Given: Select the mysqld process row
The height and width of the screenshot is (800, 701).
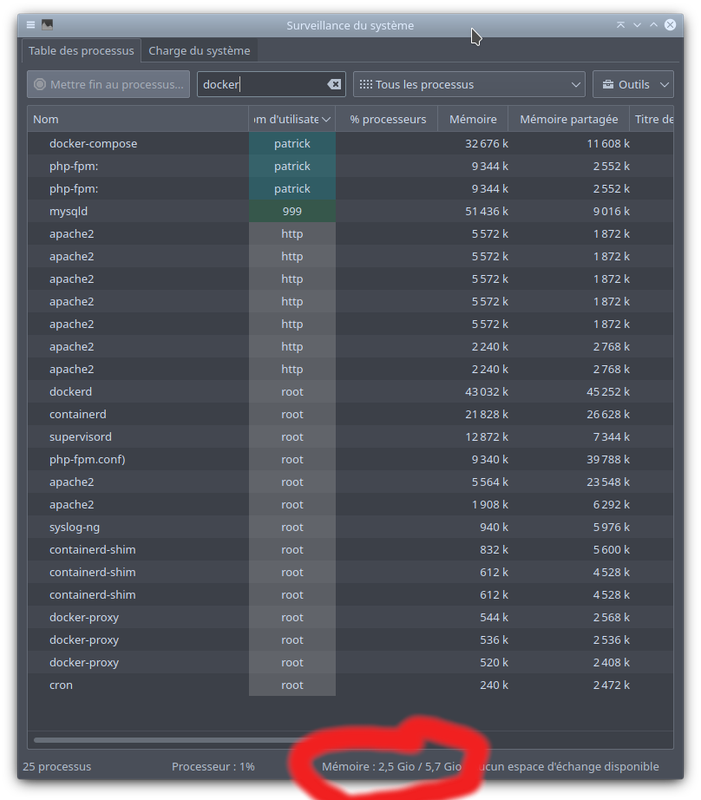Looking at the screenshot, I should point(350,211).
